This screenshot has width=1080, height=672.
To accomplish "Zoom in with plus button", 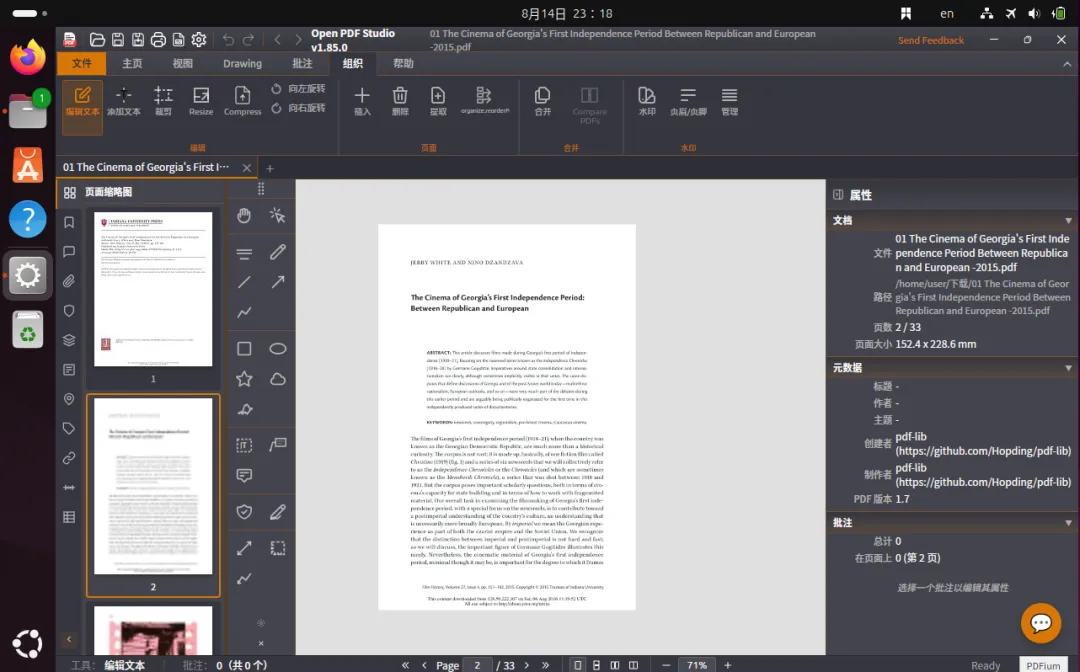I will pos(727,665).
